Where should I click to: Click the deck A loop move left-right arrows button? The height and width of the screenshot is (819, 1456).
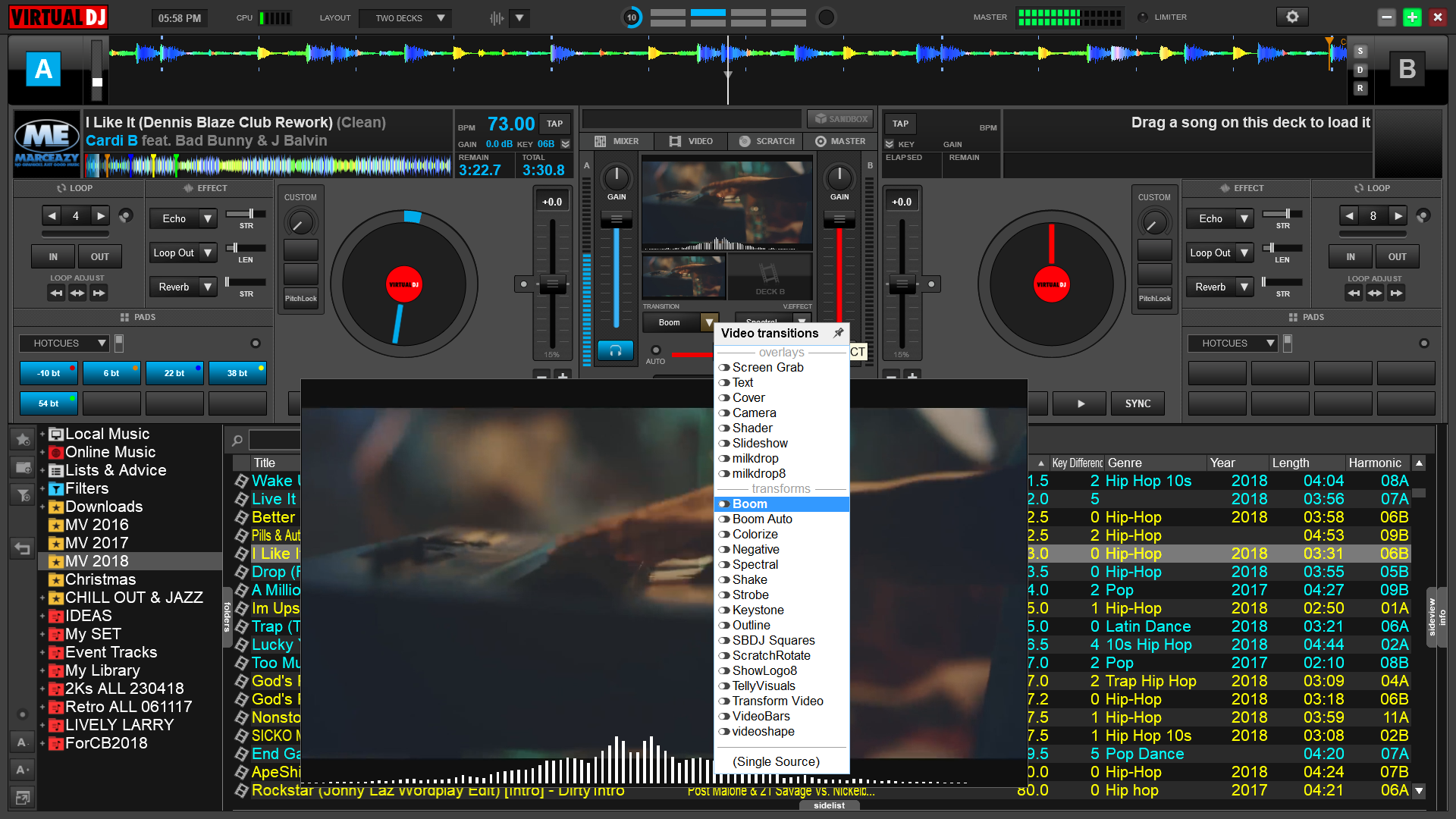pos(77,293)
